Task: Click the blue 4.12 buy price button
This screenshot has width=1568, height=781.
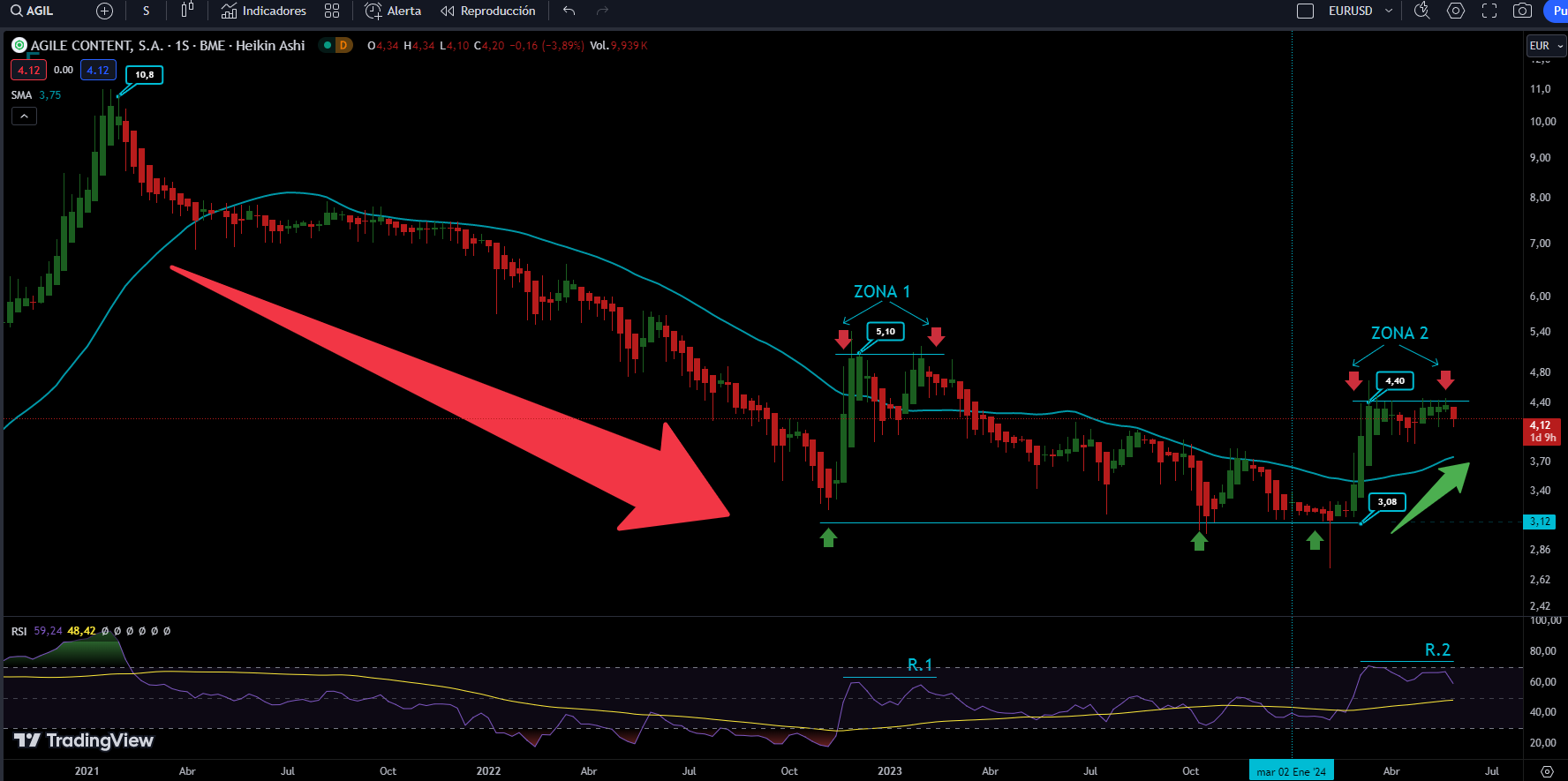Action: point(98,70)
